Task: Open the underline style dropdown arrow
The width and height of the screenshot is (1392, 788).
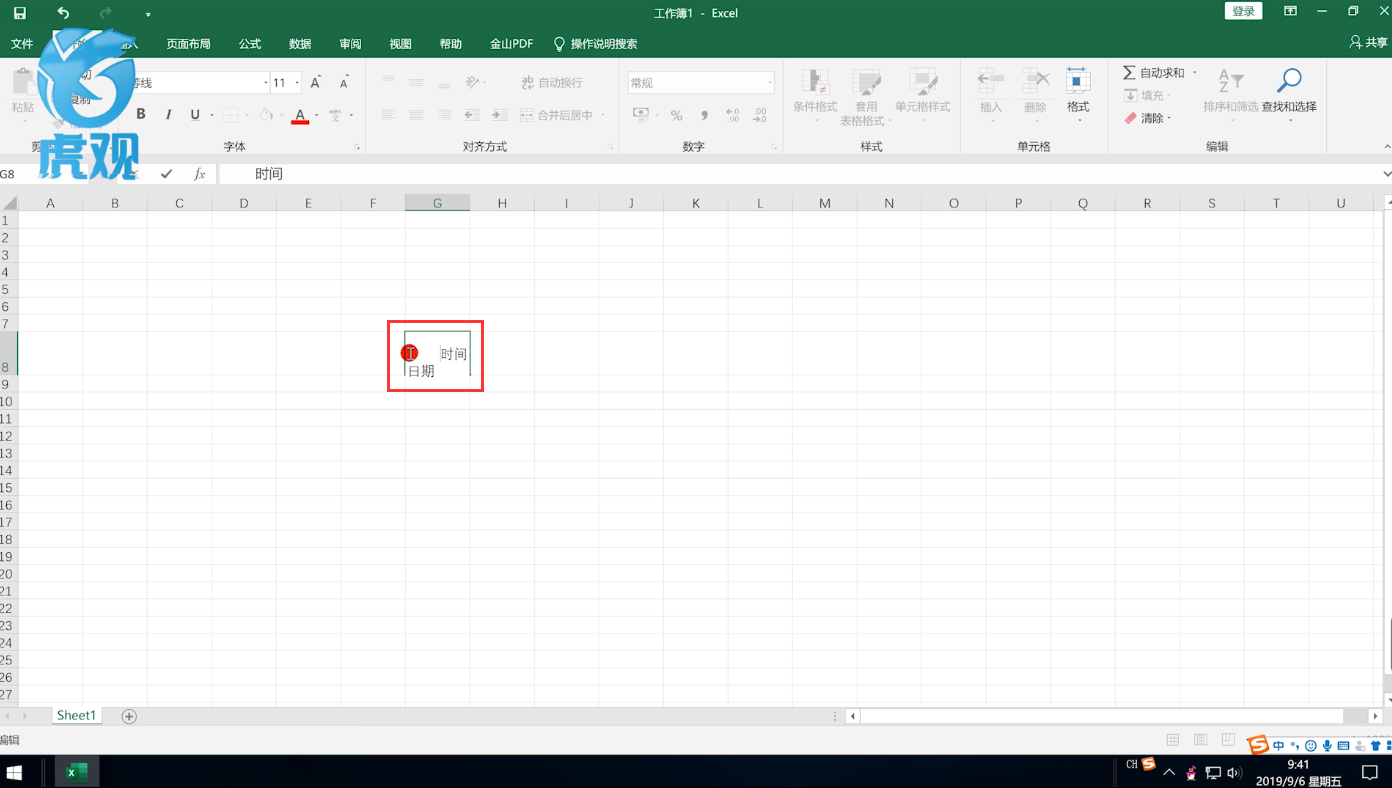Action: pyautogui.click(x=212, y=115)
